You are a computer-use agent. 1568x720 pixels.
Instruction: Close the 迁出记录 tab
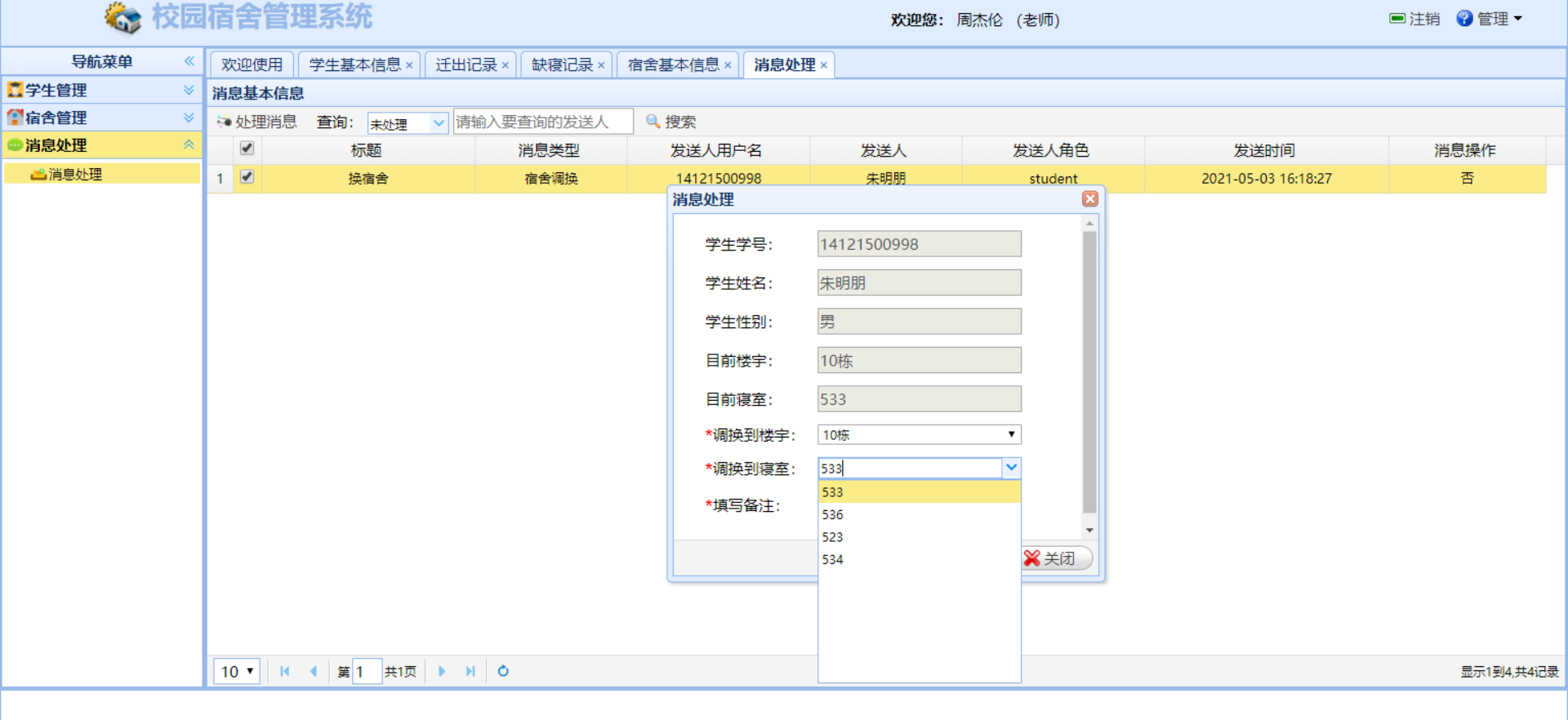(506, 65)
